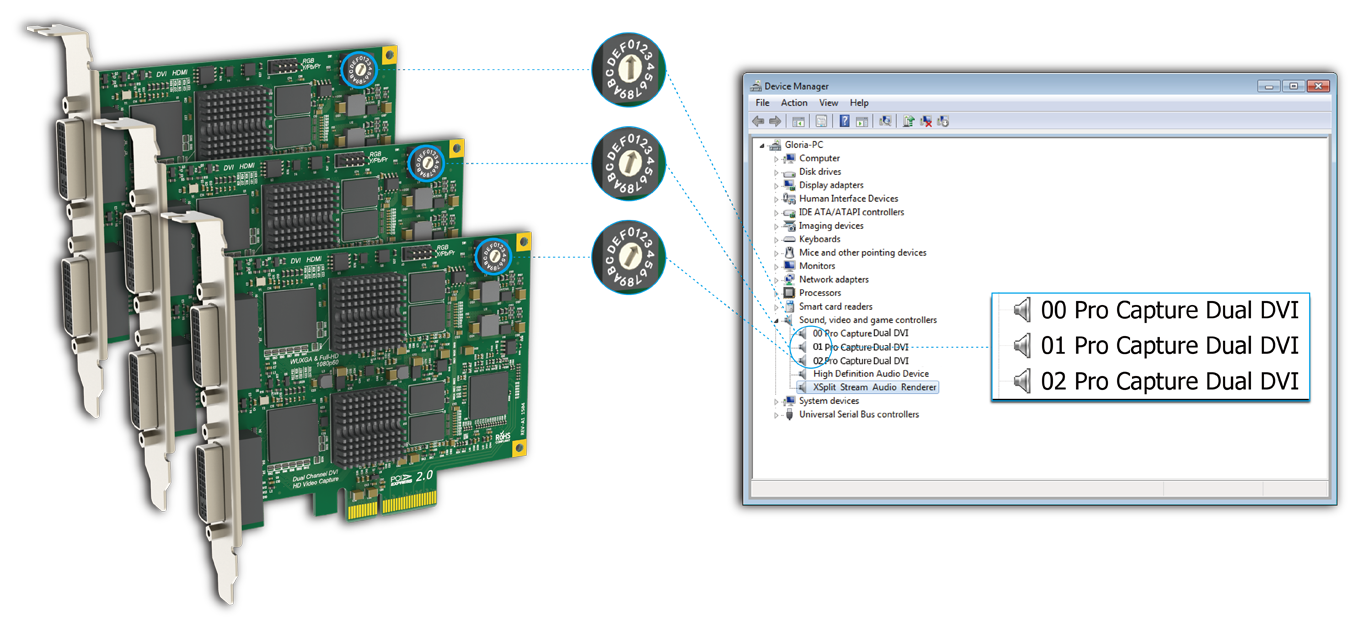The image size is (1364, 630).
Task: Open the File menu
Action: point(762,103)
